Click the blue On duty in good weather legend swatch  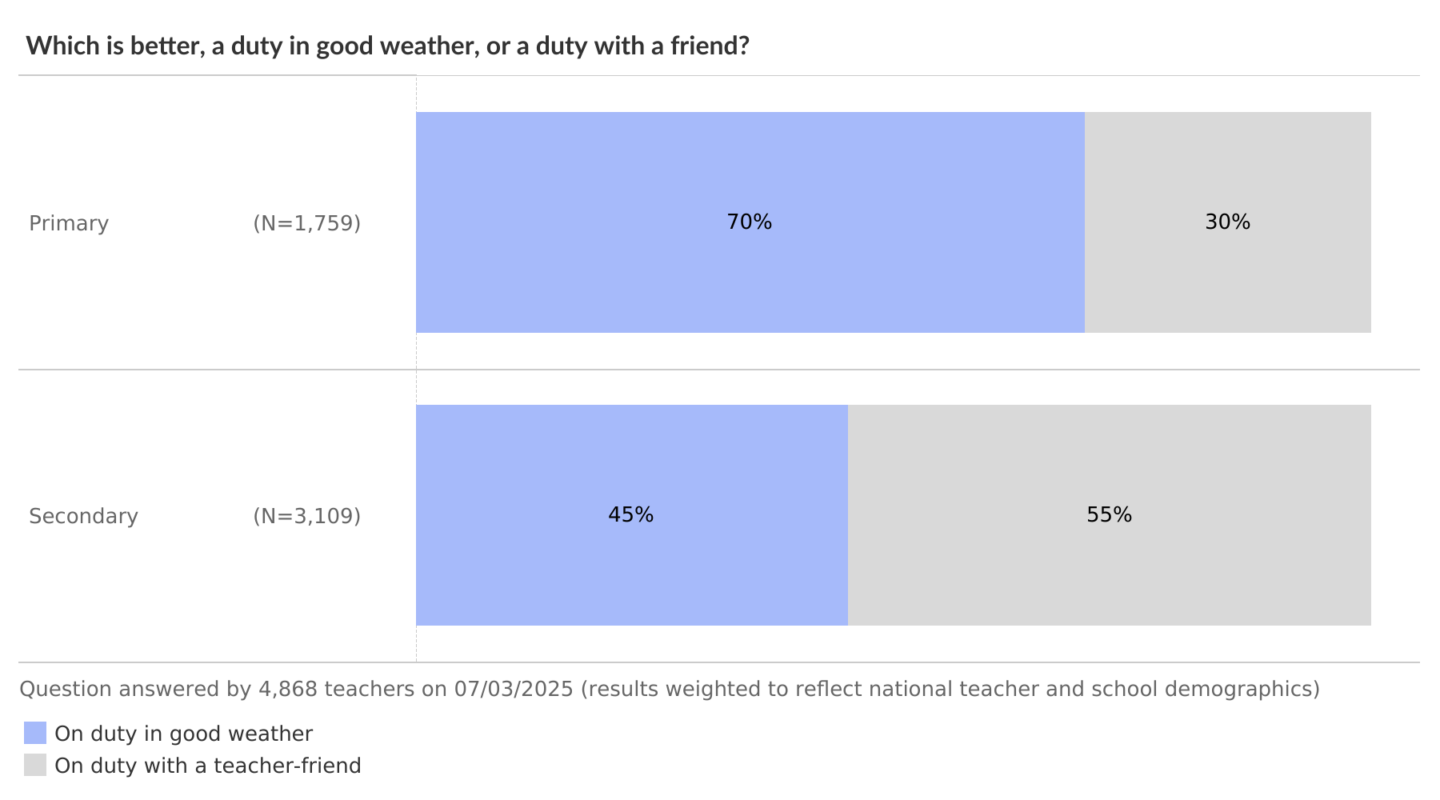(35, 734)
